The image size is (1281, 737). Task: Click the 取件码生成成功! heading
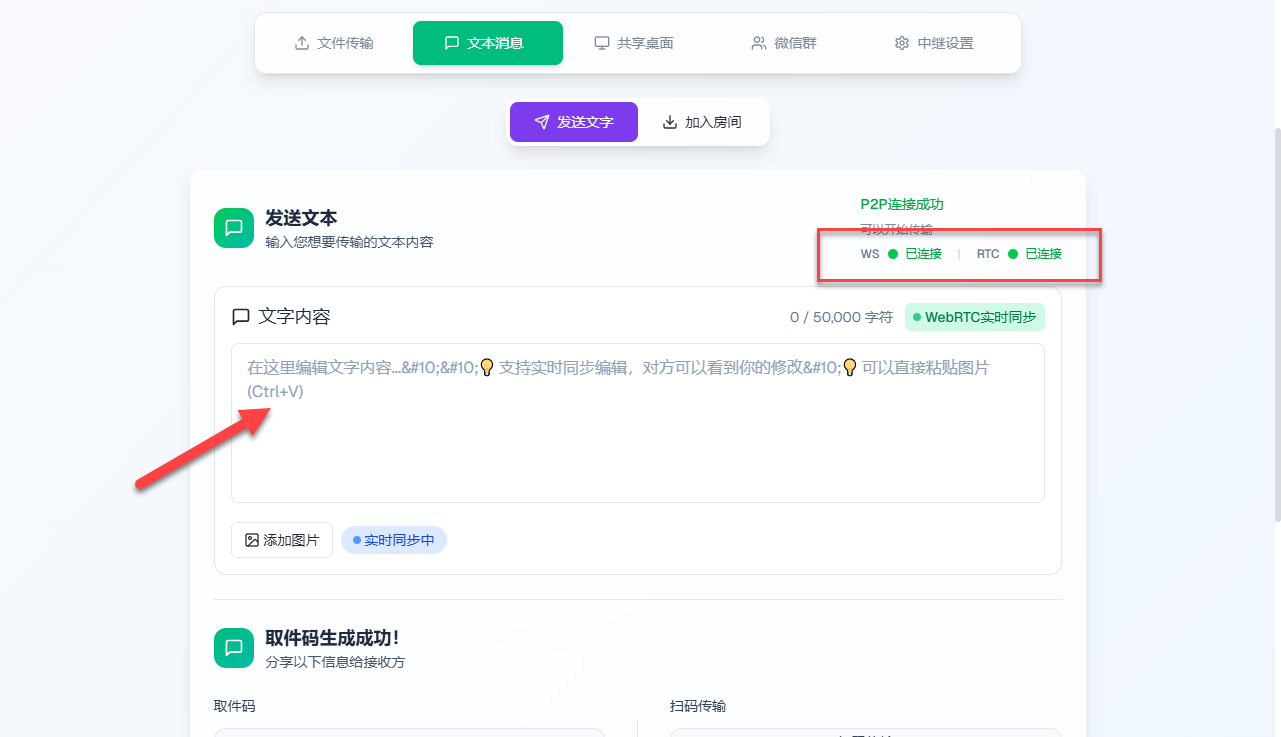(333, 638)
